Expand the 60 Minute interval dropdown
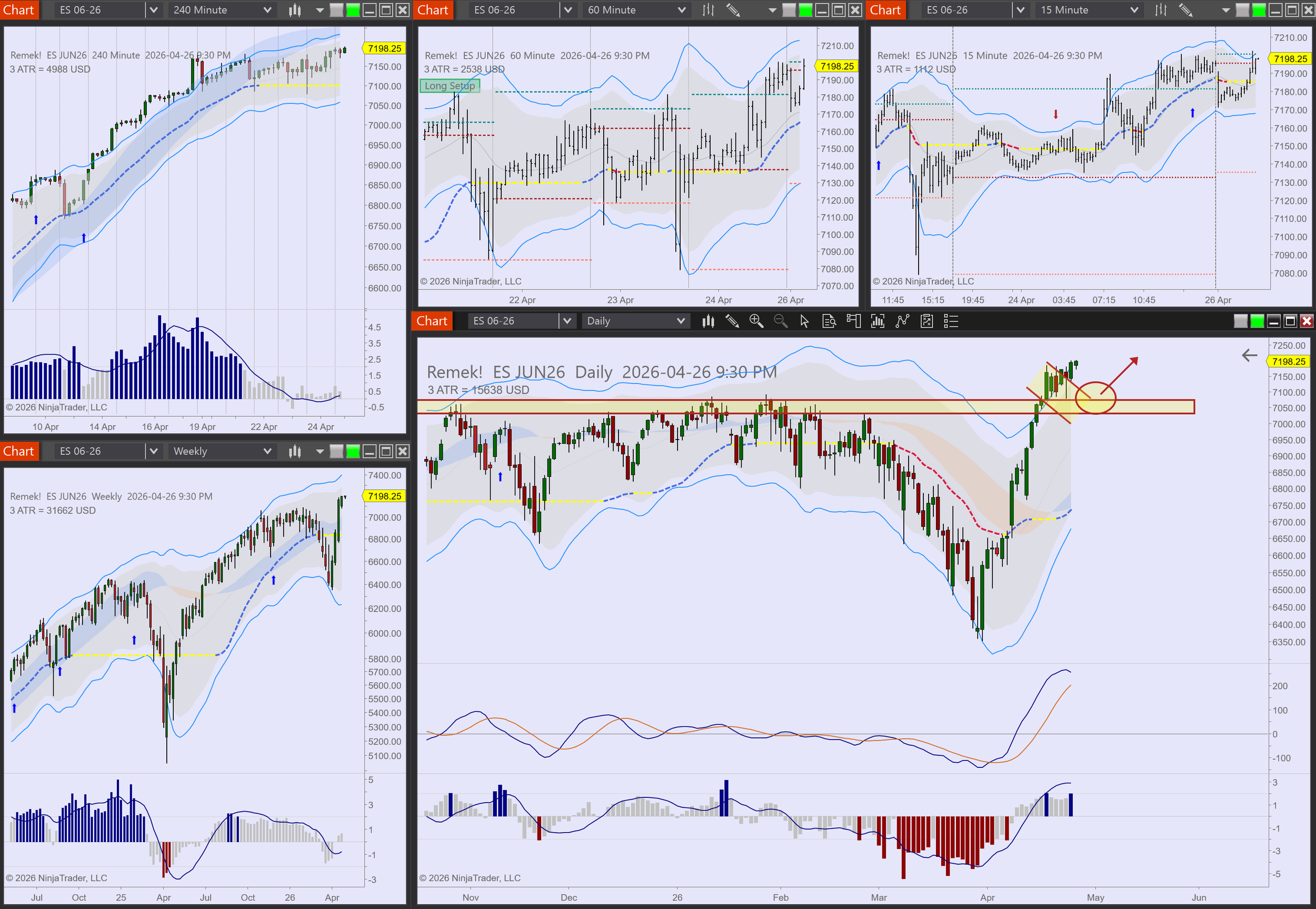This screenshot has height=909, width=1316. coord(682,9)
